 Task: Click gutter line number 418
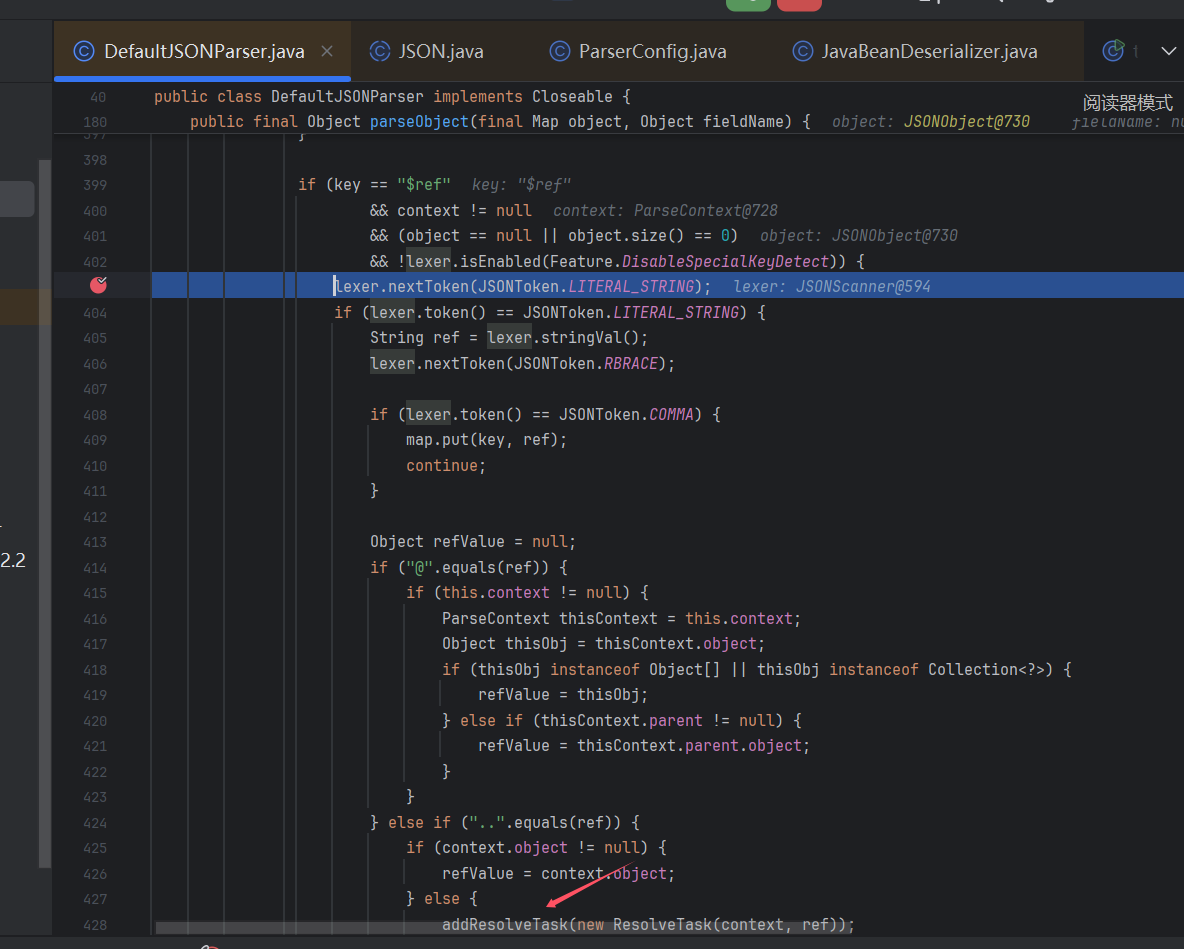(95, 670)
